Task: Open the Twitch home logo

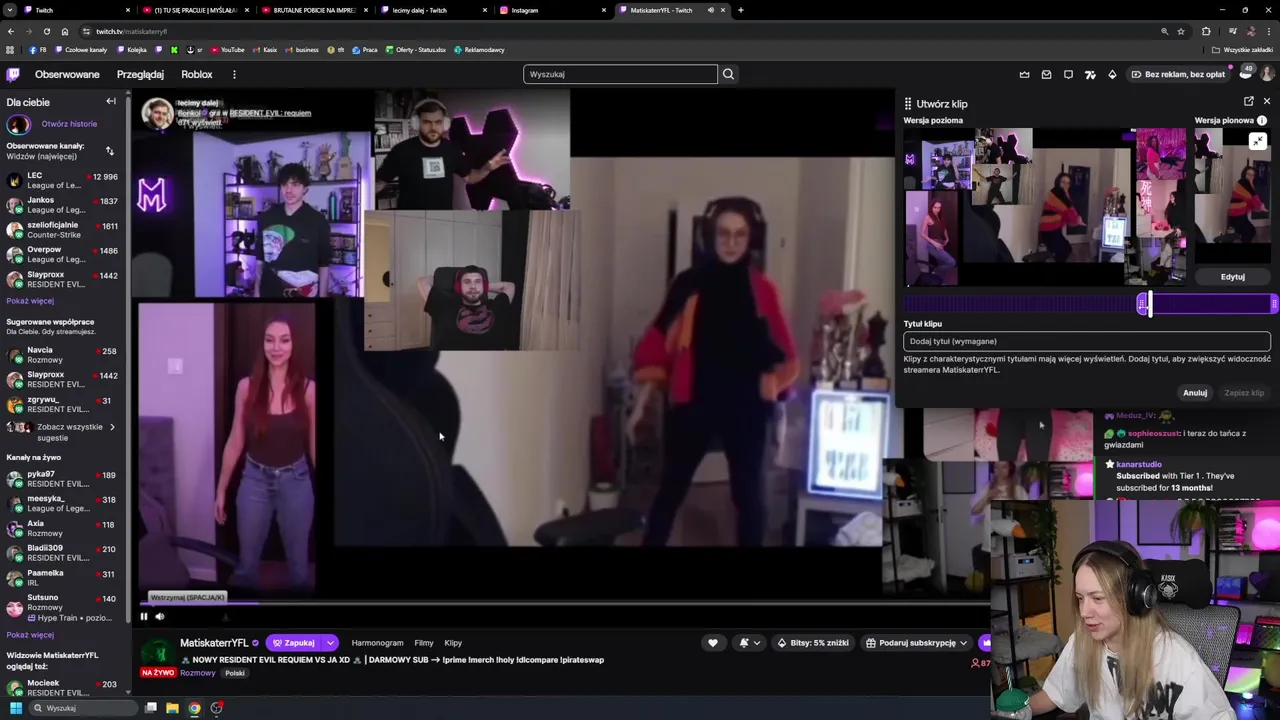Action: click(12, 74)
